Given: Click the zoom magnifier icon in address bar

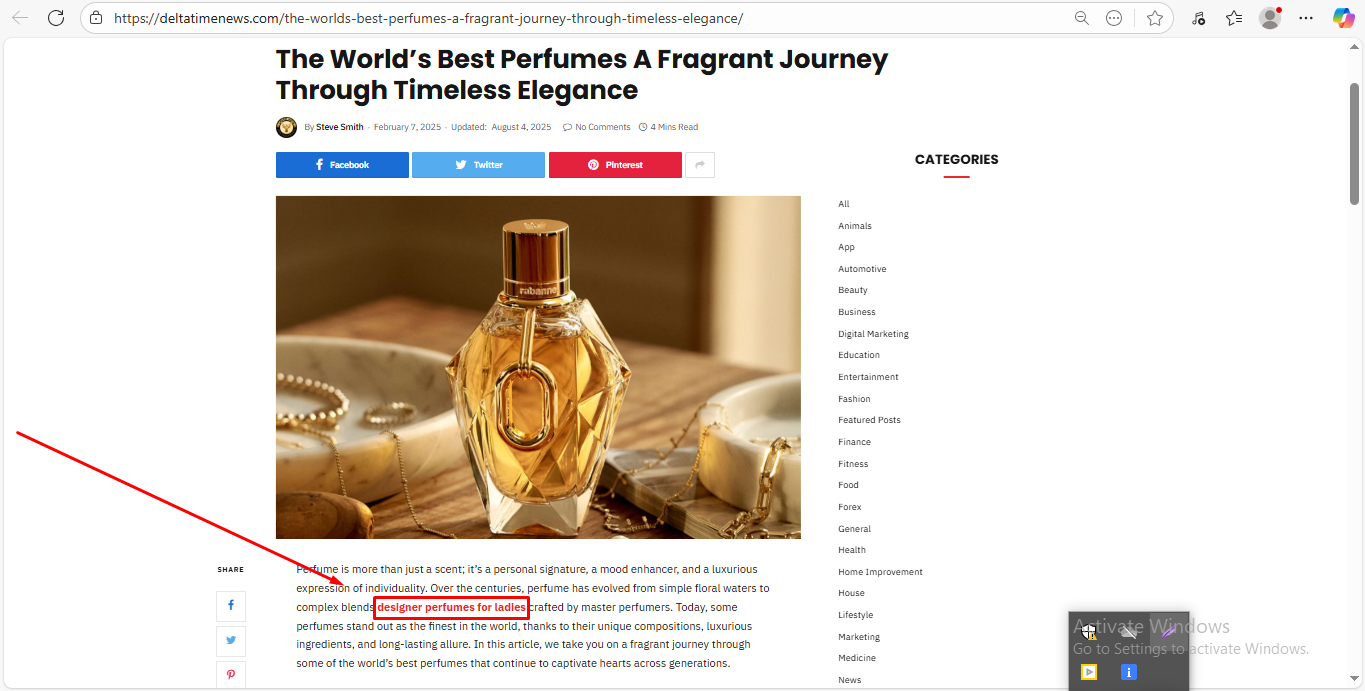Looking at the screenshot, I should [1082, 18].
